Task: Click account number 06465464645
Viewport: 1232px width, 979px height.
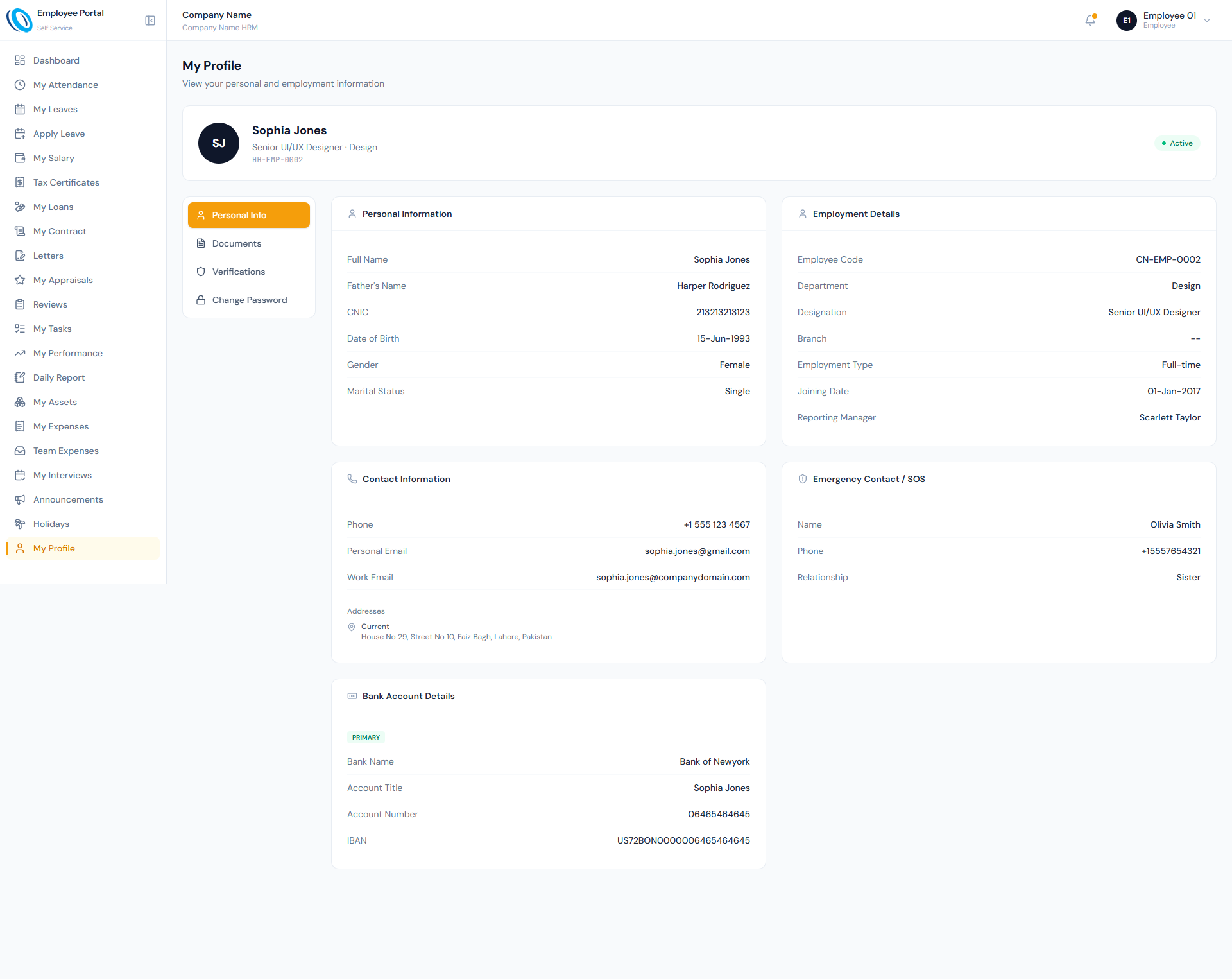Action: tap(719, 814)
